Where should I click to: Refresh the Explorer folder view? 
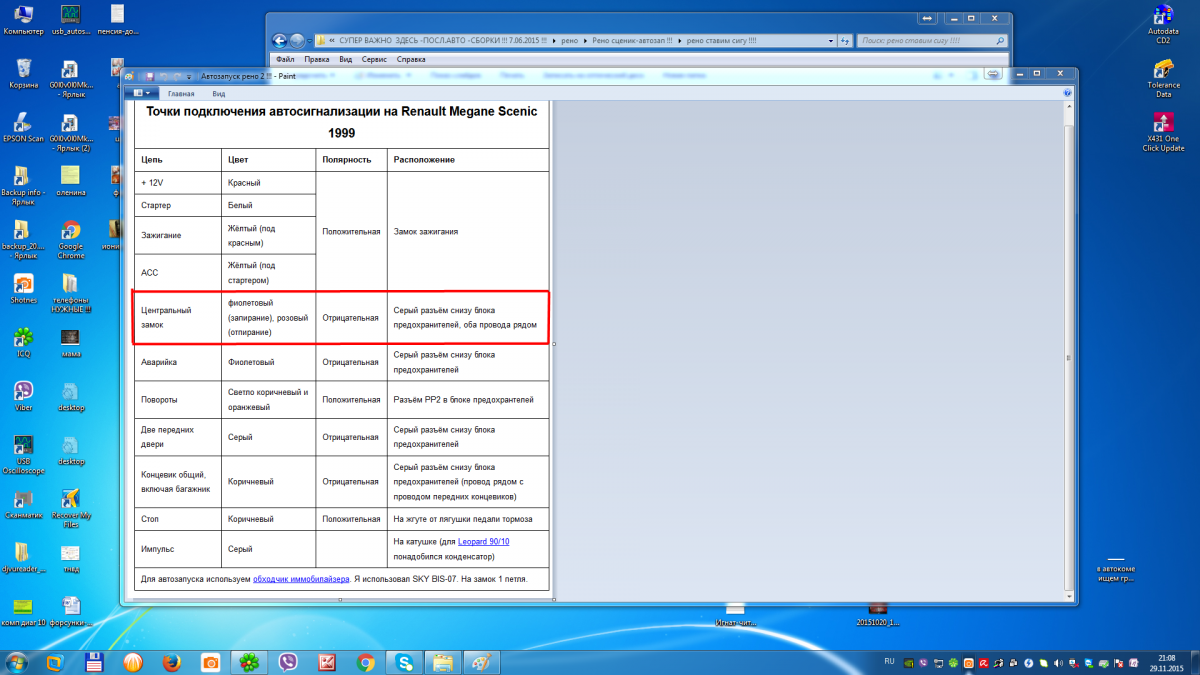846,41
